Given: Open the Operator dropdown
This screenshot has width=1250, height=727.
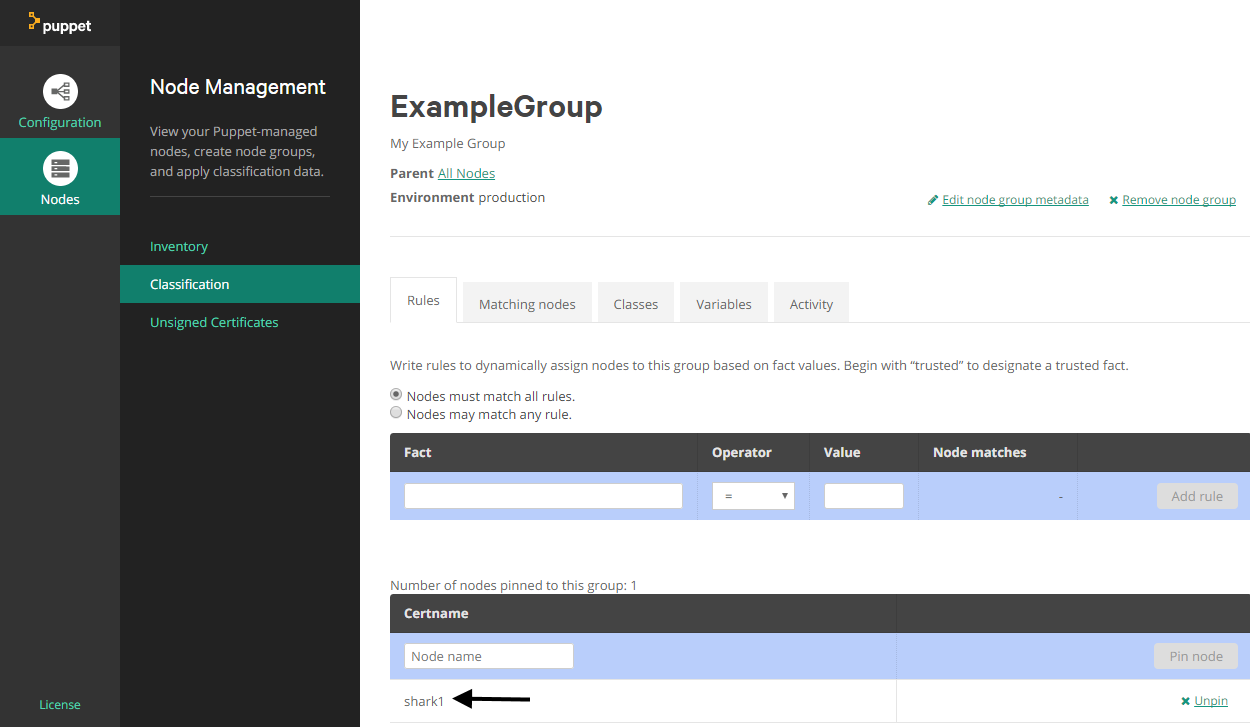Looking at the screenshot, I should [x=753, y=496].
